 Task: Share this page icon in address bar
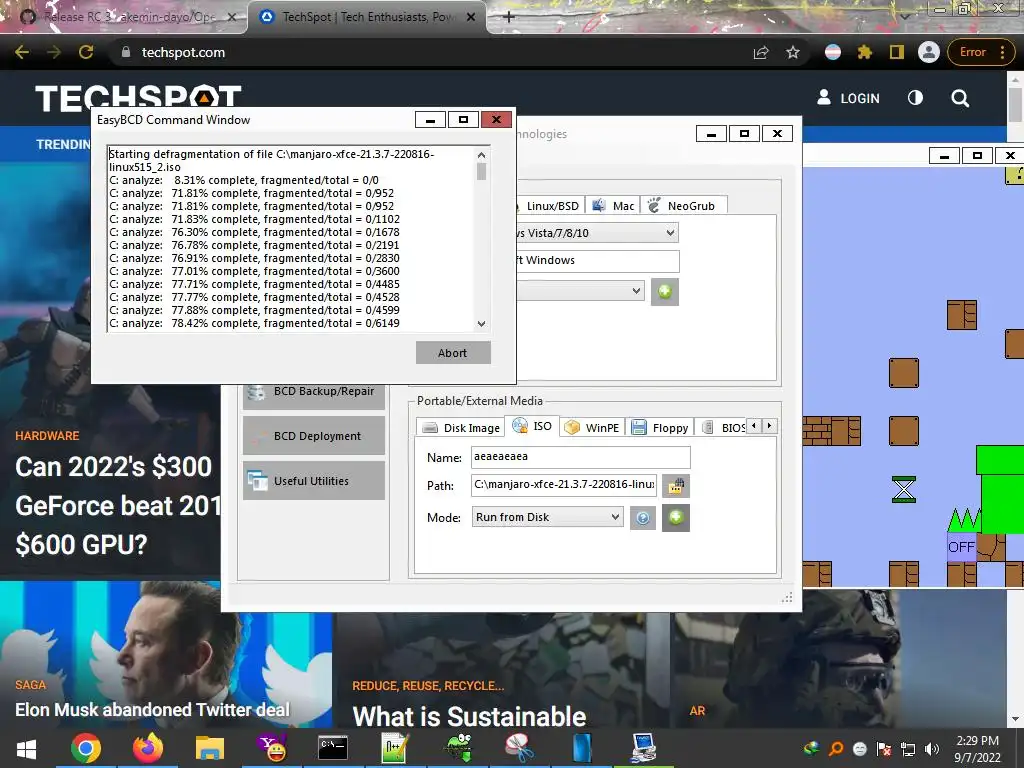click(x=761, y=52)
